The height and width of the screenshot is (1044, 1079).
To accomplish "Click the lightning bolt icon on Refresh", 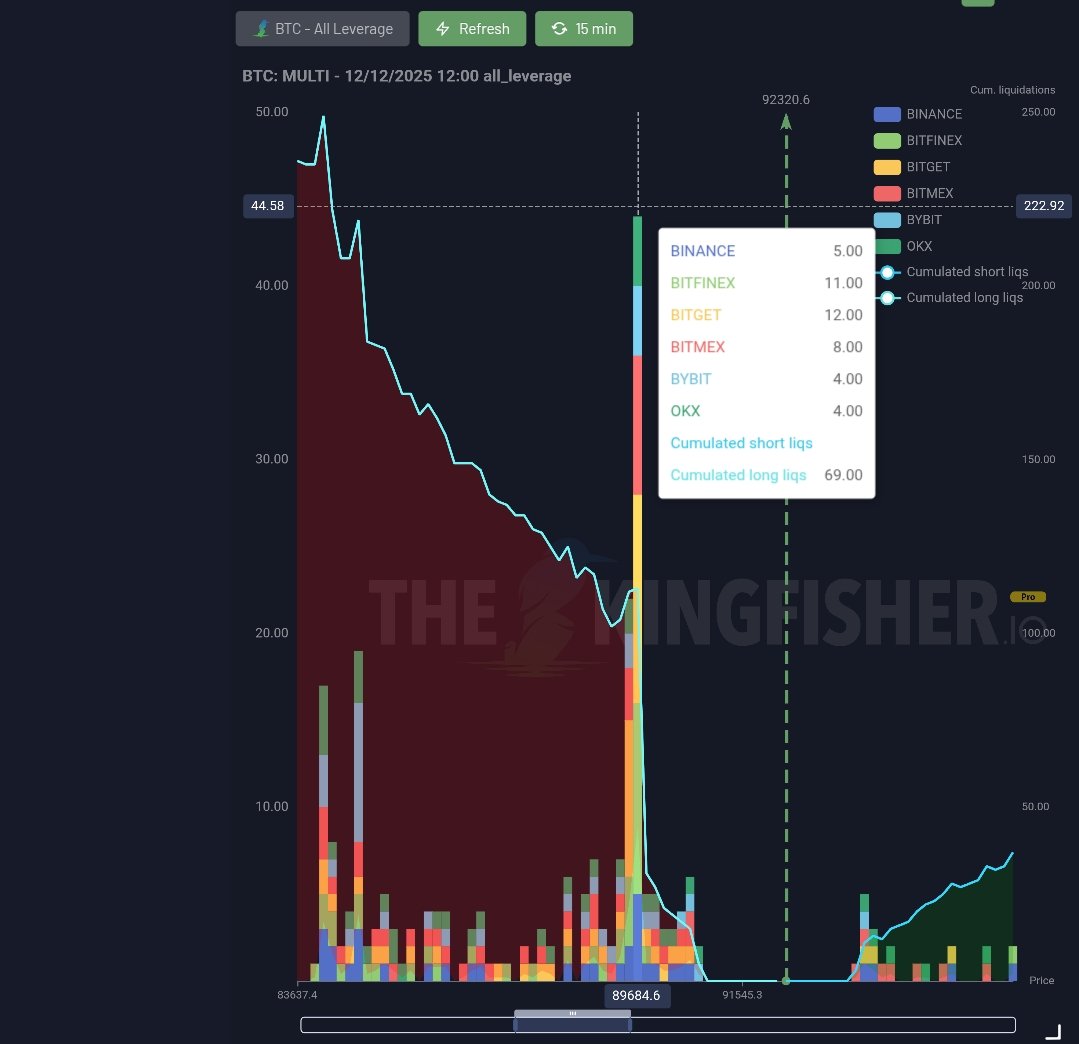I will pyautogui.click(x=442, y=29).
